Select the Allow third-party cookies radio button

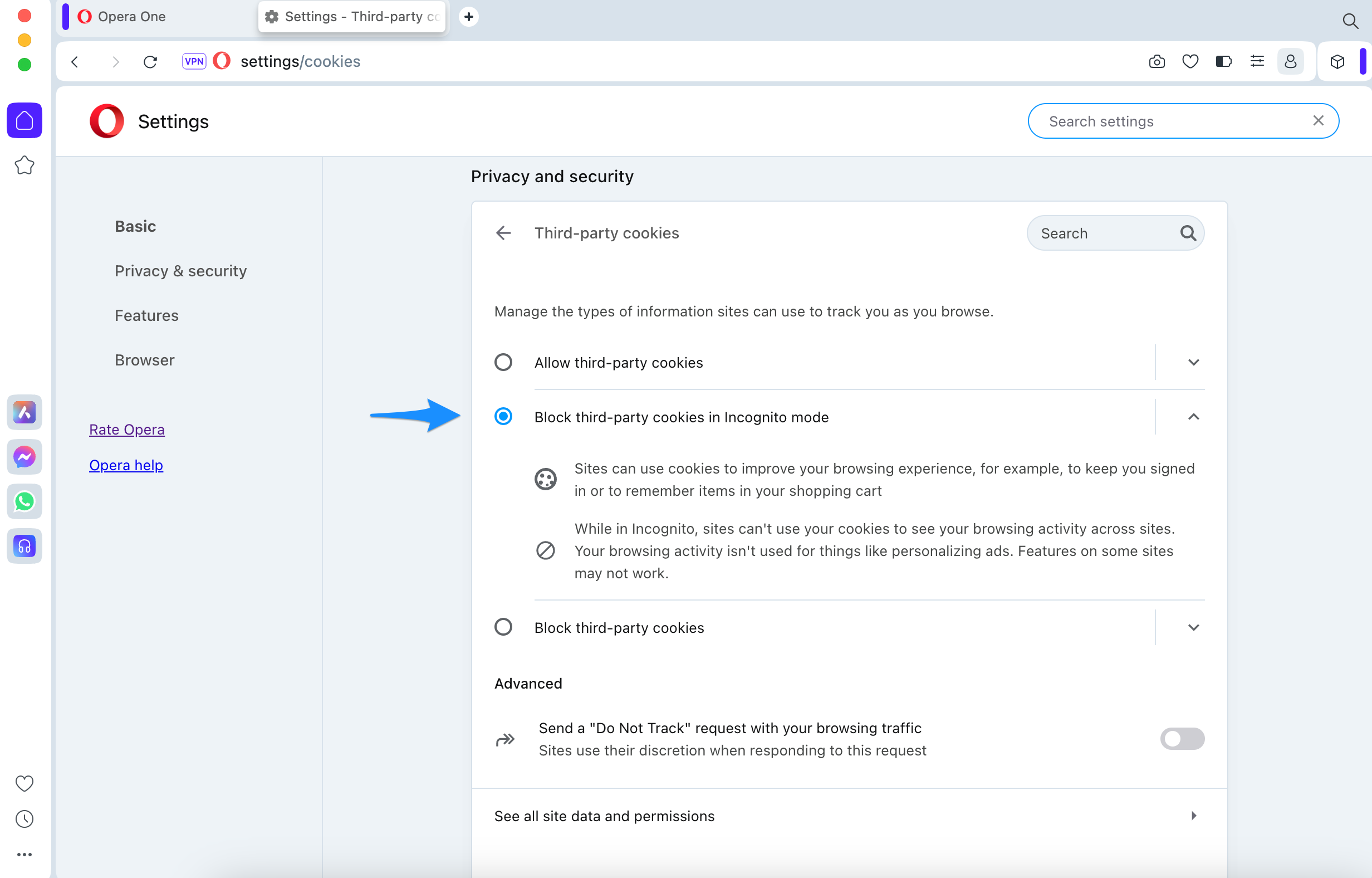pos(503,362)
